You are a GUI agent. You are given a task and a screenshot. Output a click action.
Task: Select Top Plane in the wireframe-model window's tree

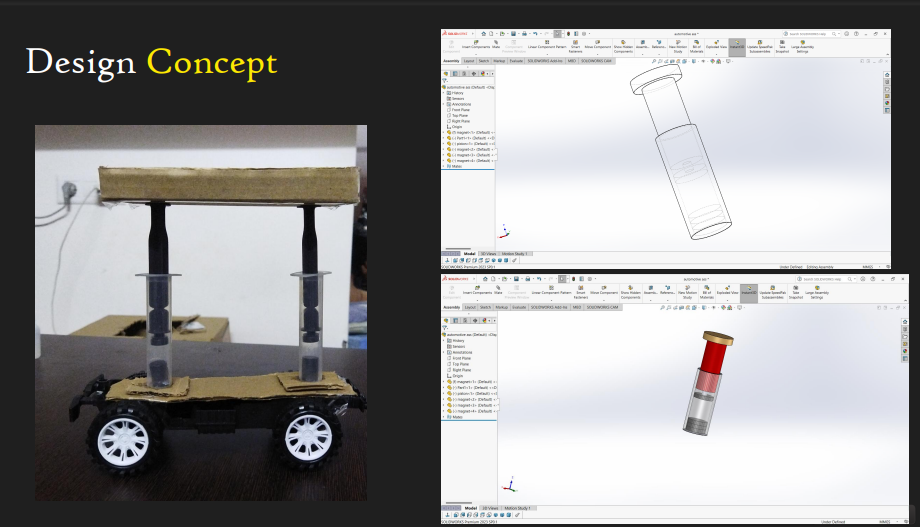(459, 116)
